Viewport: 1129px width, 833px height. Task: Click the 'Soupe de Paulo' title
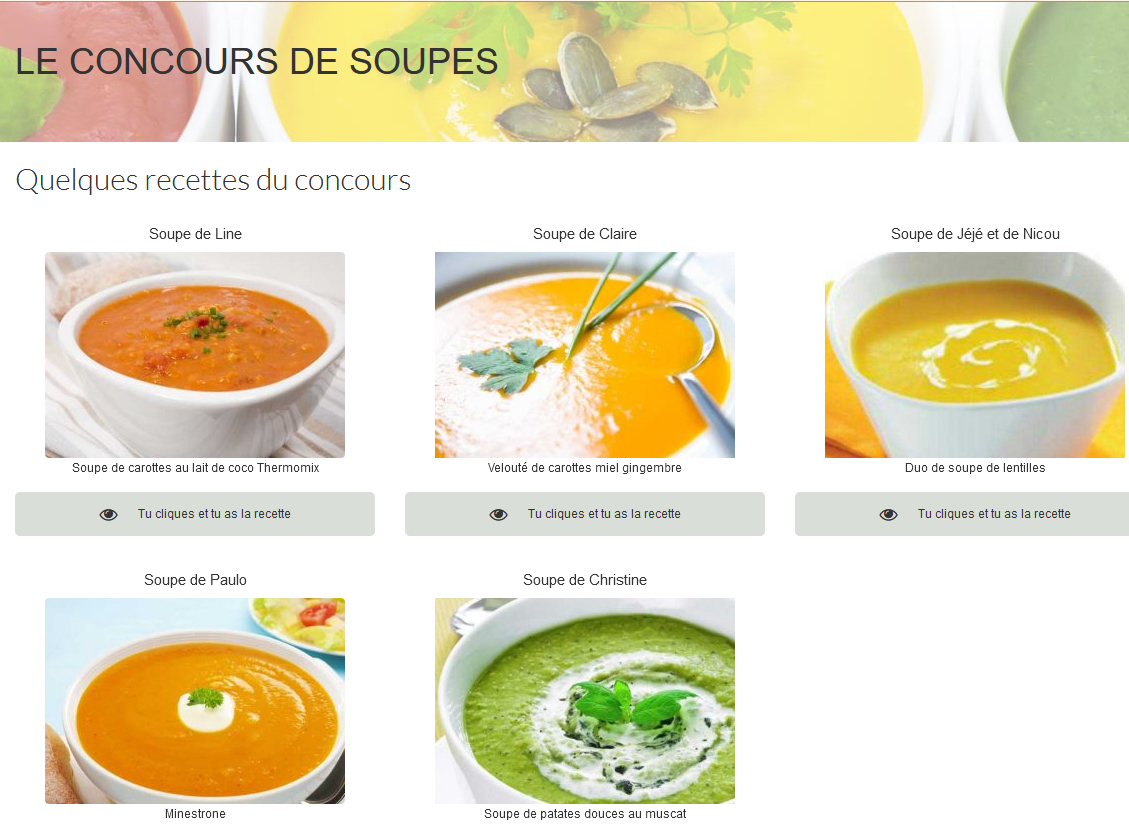[x=195, y=580]
